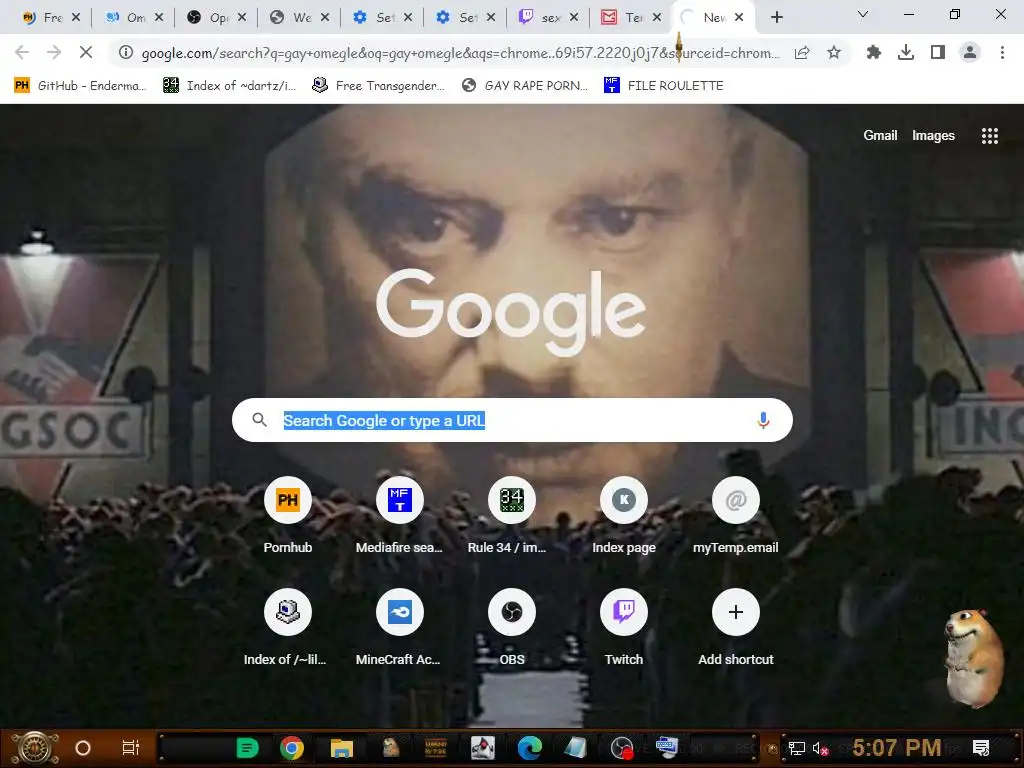Open the network tray icon
This screenshot has height=768, width=1024.
(x=797, y=748)
